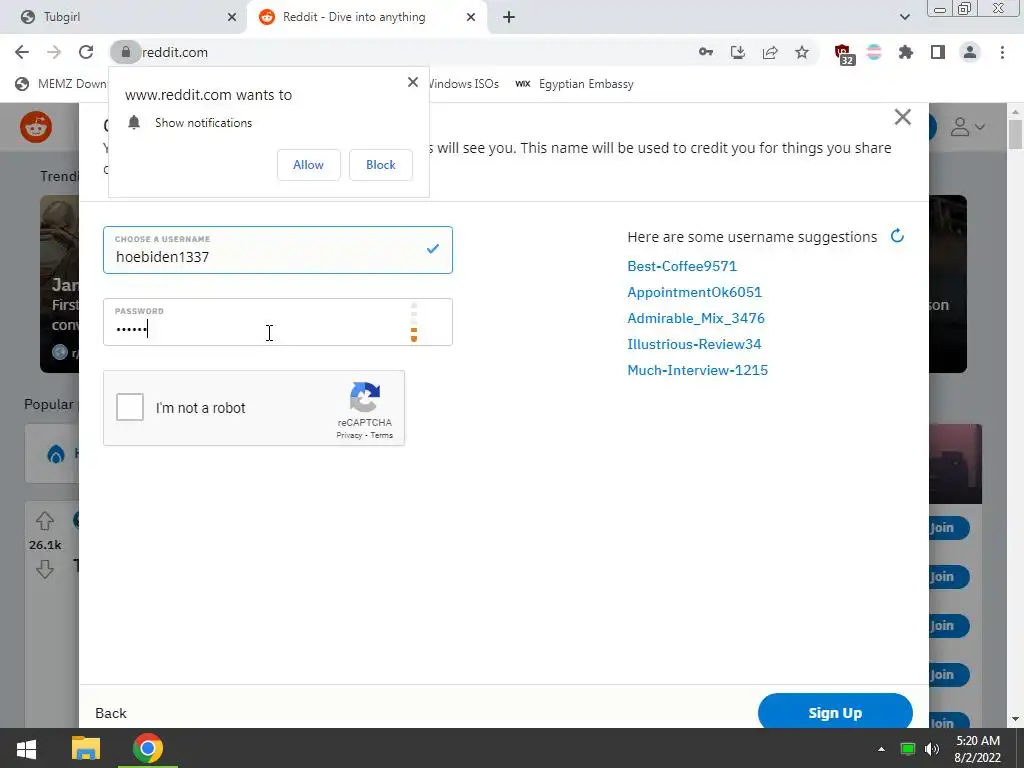Pick username Much-Interview-1215
Screen dimensions: 1024x768
[697, 370]
